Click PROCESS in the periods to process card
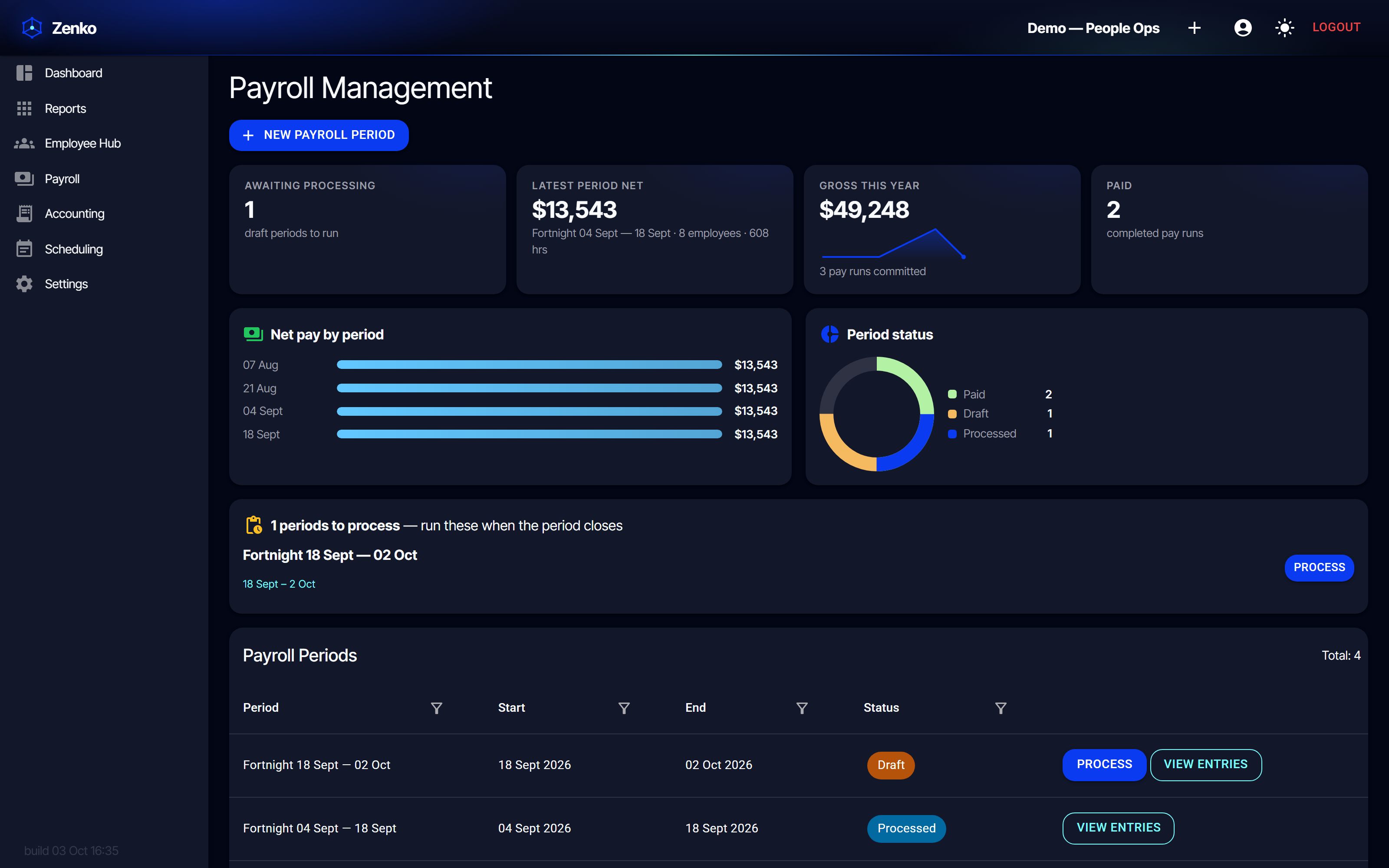The width and height of the screenshot is (1389, 868). point(1319,568)
